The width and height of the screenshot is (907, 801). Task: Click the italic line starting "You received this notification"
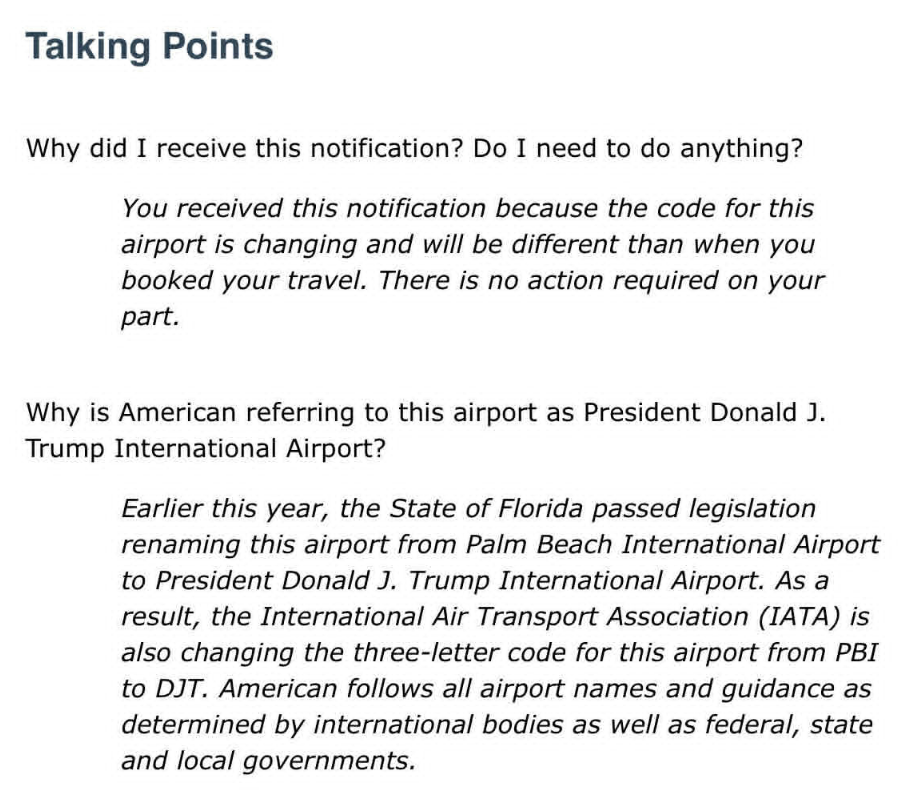click(467, 208)
